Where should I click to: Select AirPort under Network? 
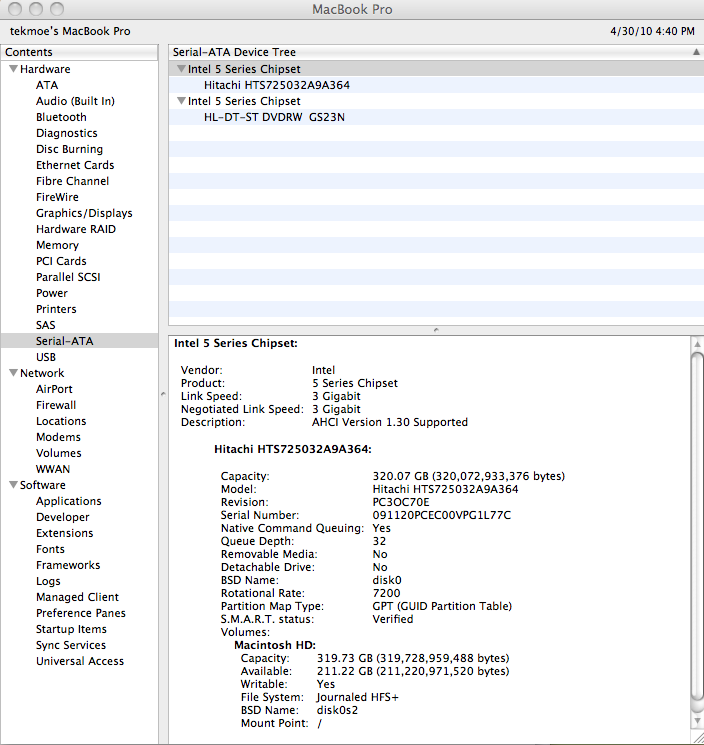(54, 389)
